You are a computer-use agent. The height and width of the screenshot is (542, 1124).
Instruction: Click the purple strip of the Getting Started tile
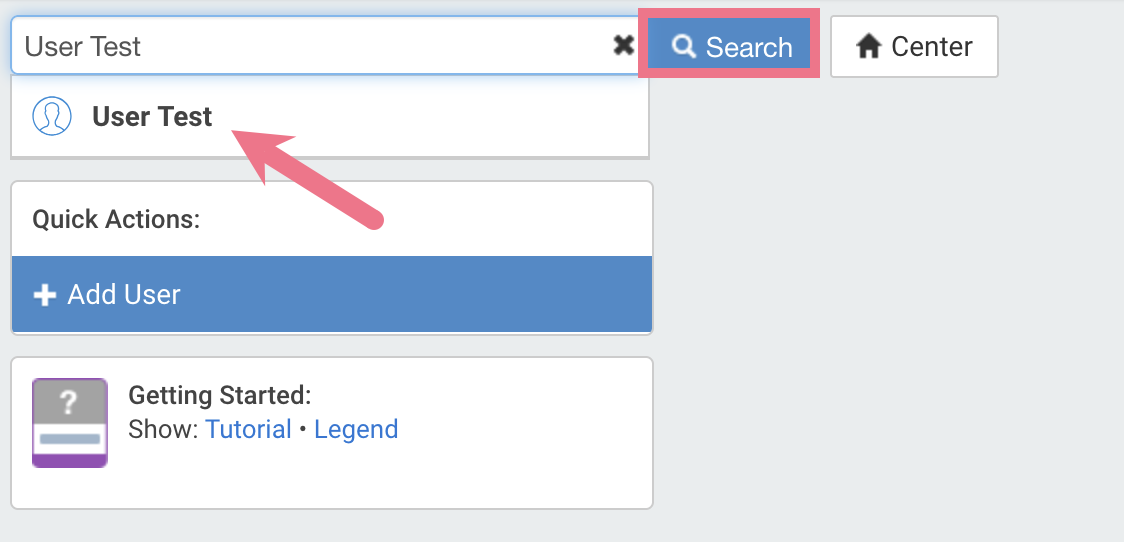point(70,461)
